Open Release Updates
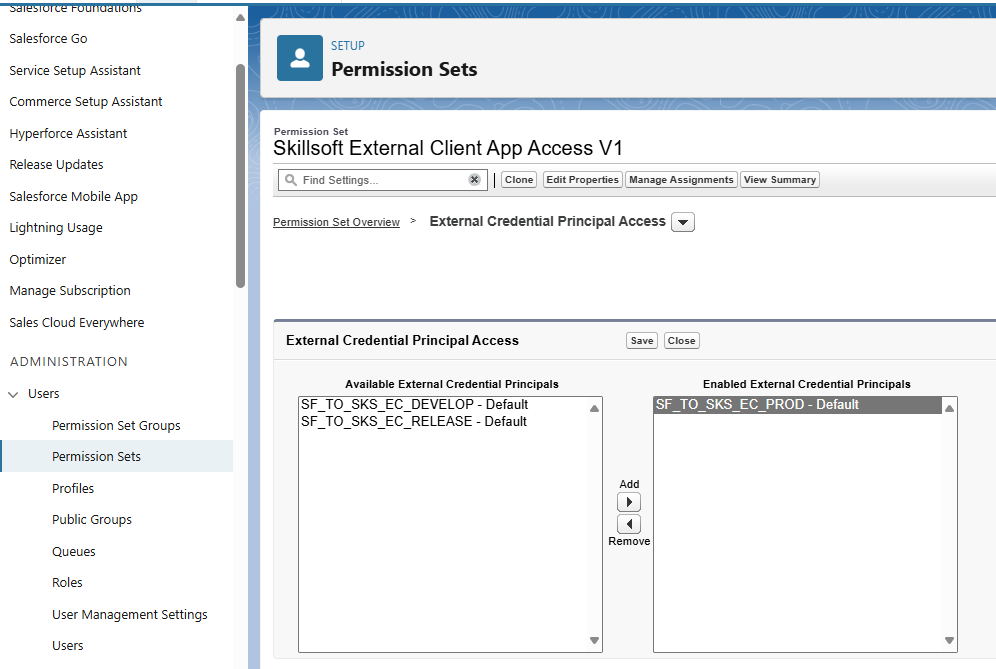Viewport: 996px width, 669px height. tap(56, 165)
